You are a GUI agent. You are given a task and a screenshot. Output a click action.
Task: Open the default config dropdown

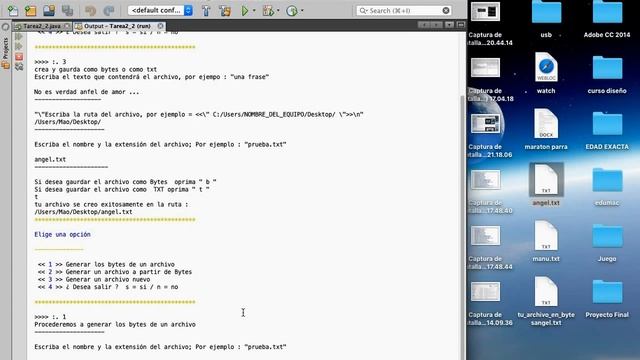[x=160, y=11]
